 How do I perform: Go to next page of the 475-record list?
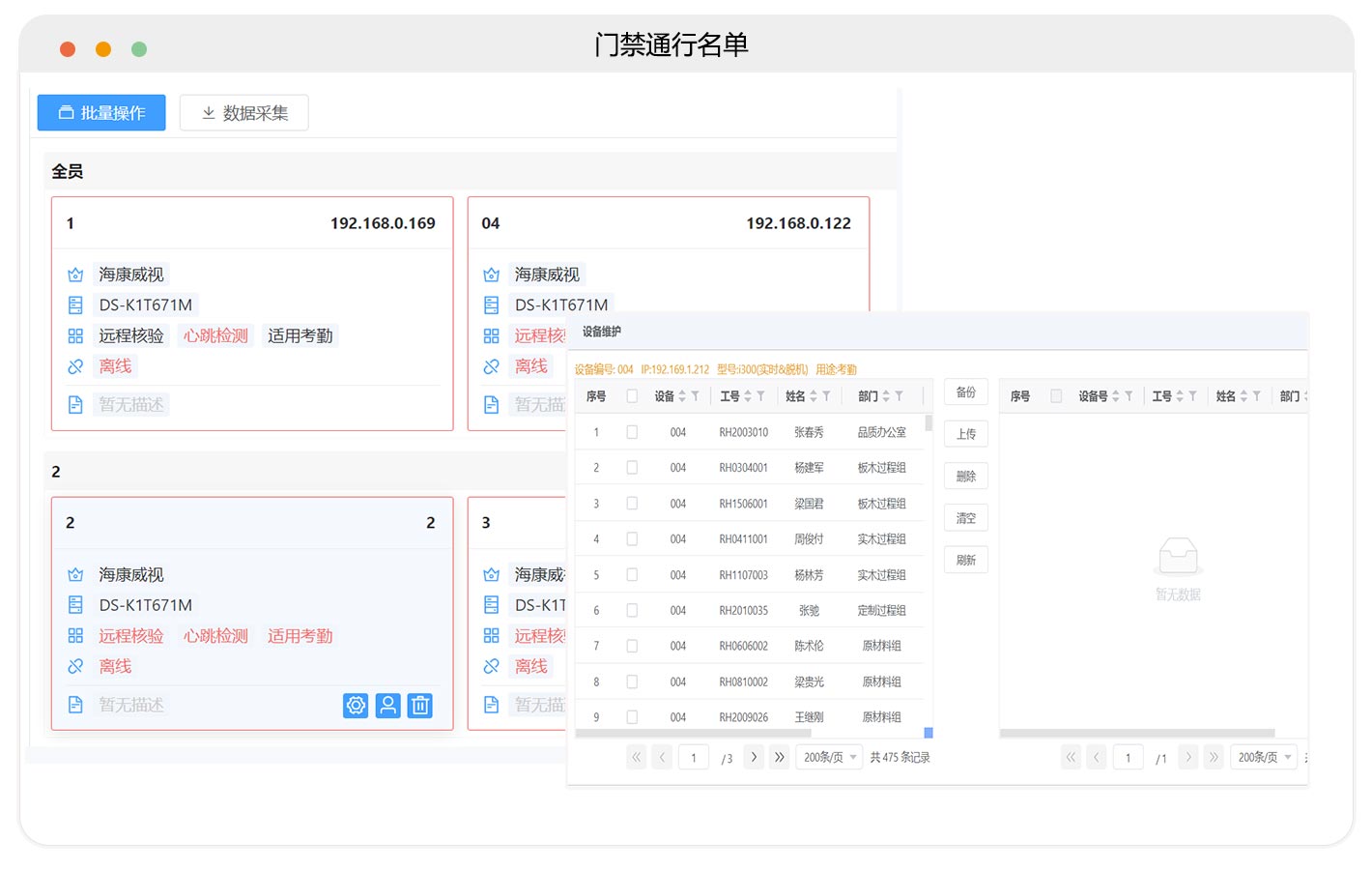(754, 758)
